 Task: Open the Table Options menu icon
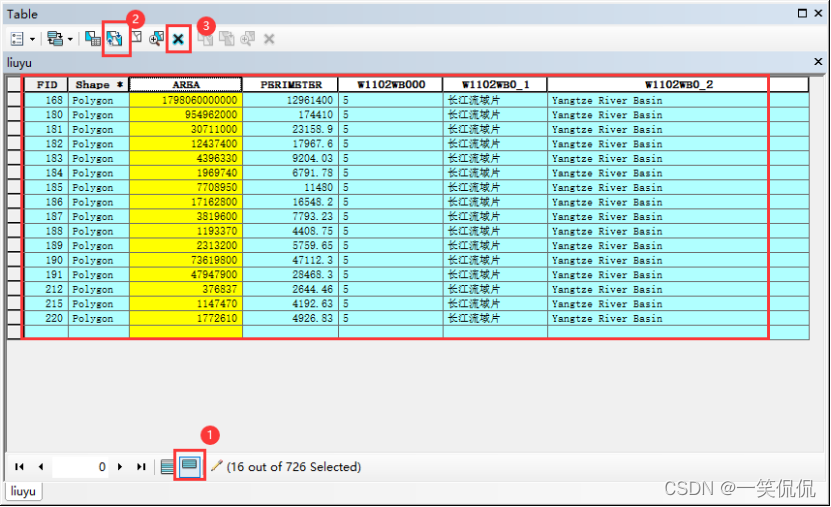point(17,39)
